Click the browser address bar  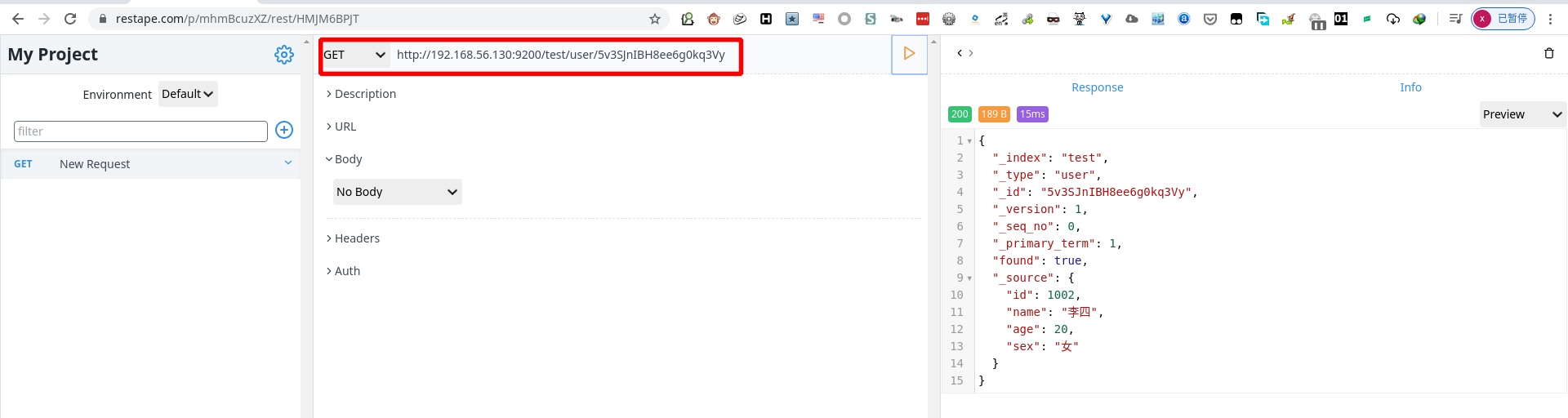pyautogui.click(x=380, y=19)
